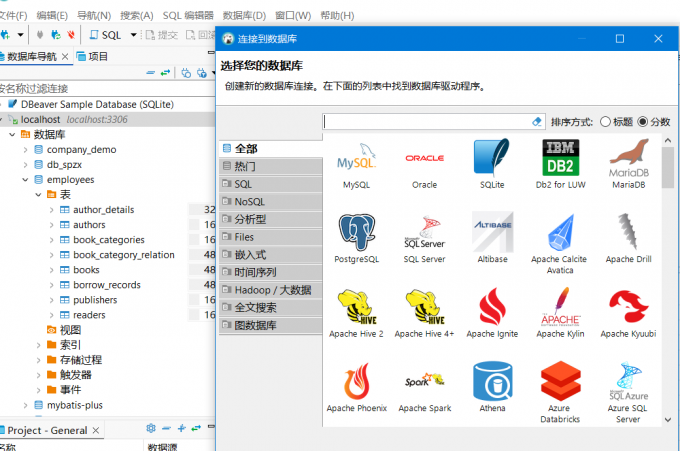The height and width of the screenshot is (451, 680).
Task: Open the 编辑(E) menu
Action: 52,16
